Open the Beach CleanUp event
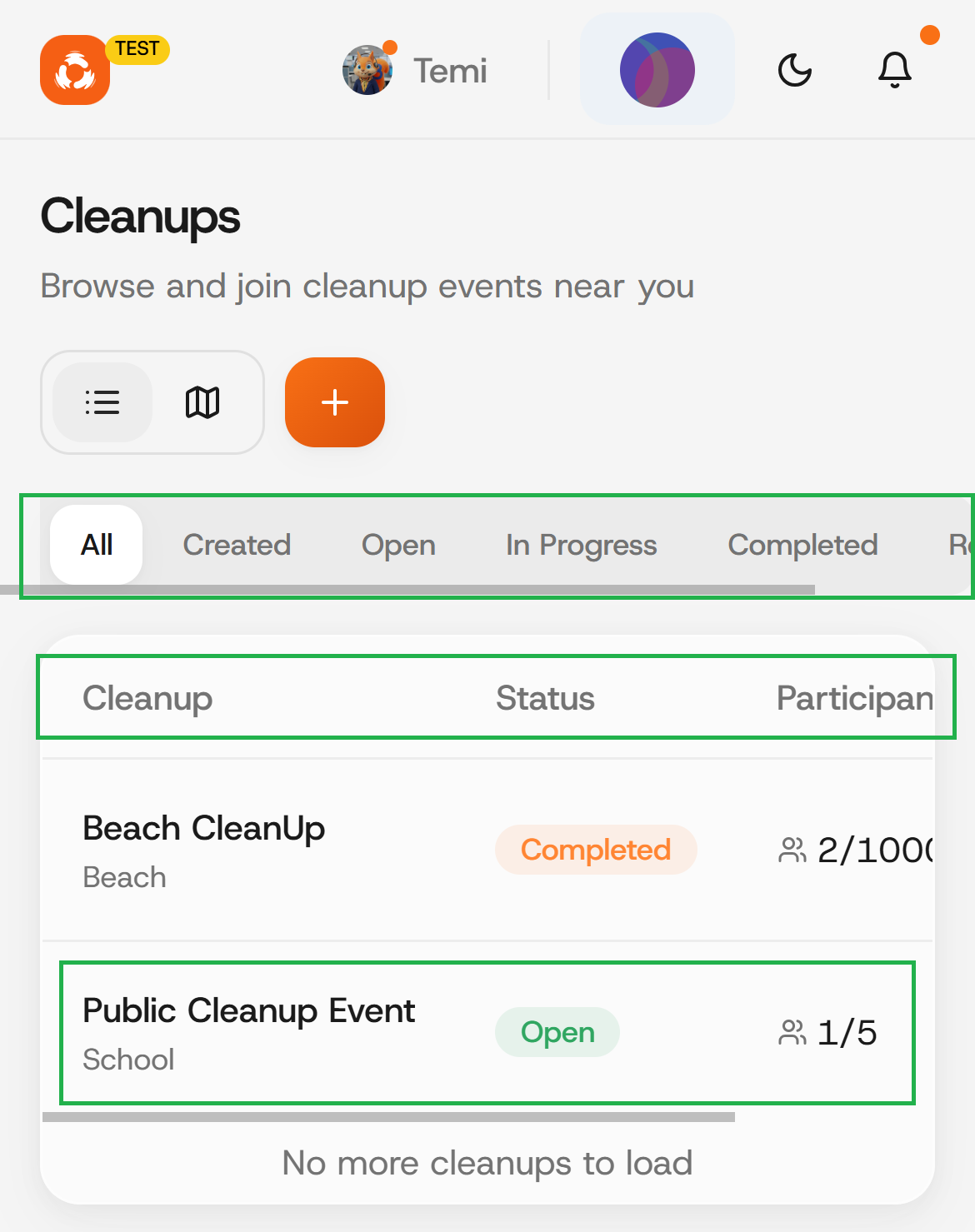The image size is (975, 1232). coord(204,829)
